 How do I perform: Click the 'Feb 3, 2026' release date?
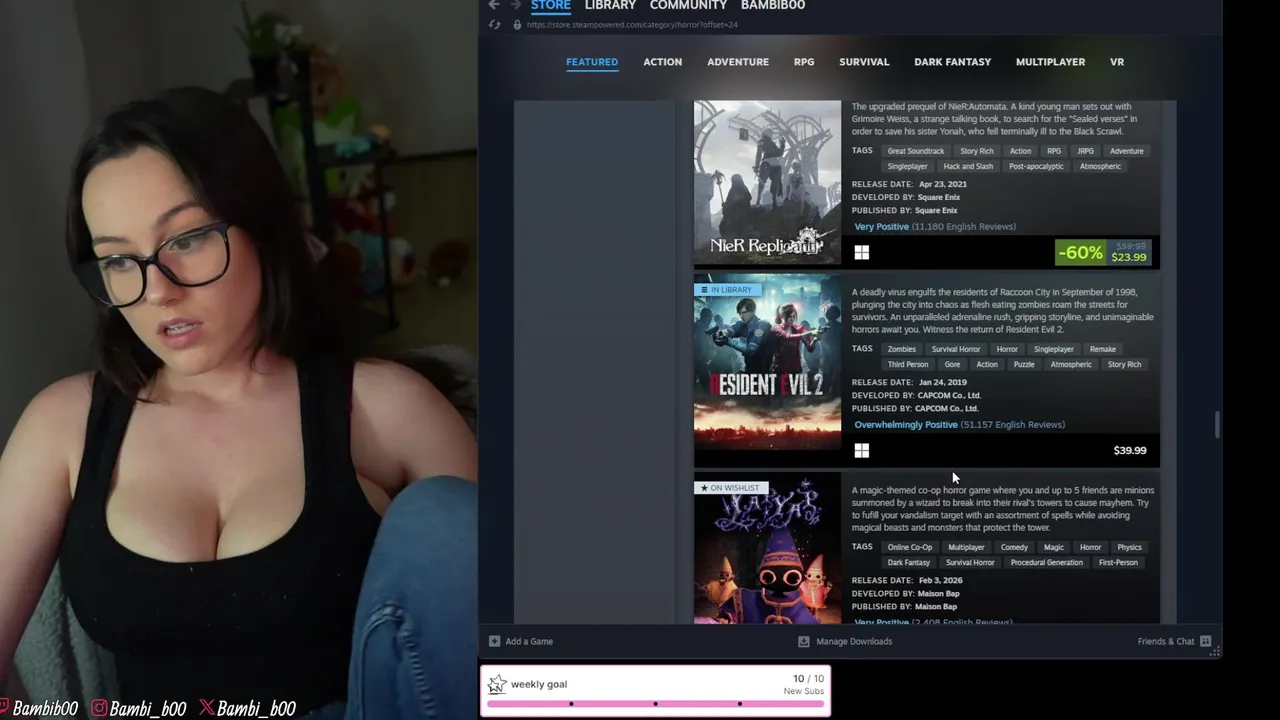pos(940,580)
